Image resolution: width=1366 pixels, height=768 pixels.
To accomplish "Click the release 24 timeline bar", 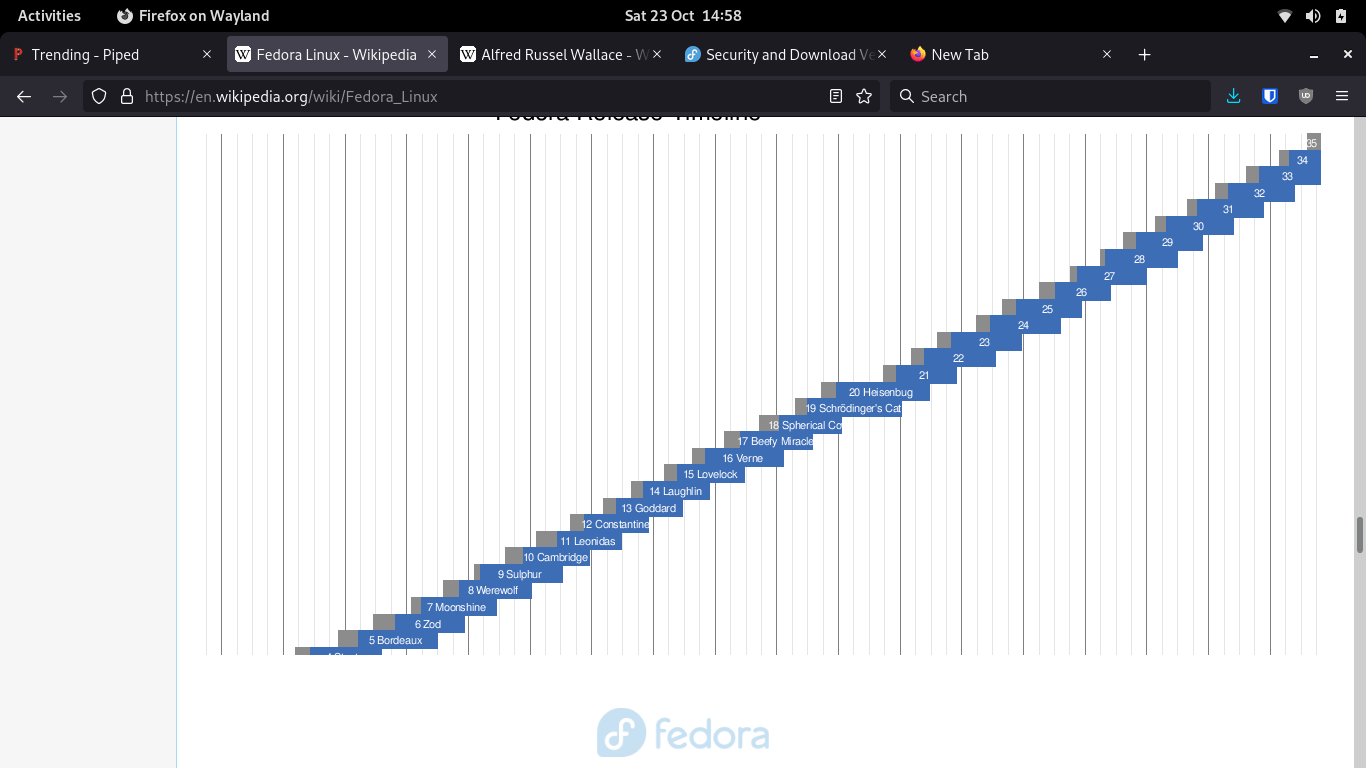I will point(1025,325).
